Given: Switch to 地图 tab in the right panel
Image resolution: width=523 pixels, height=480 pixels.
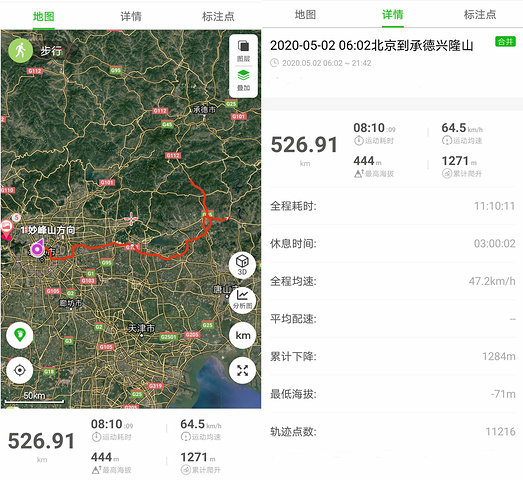Looking at the screenshot, I should click(305, 14).
